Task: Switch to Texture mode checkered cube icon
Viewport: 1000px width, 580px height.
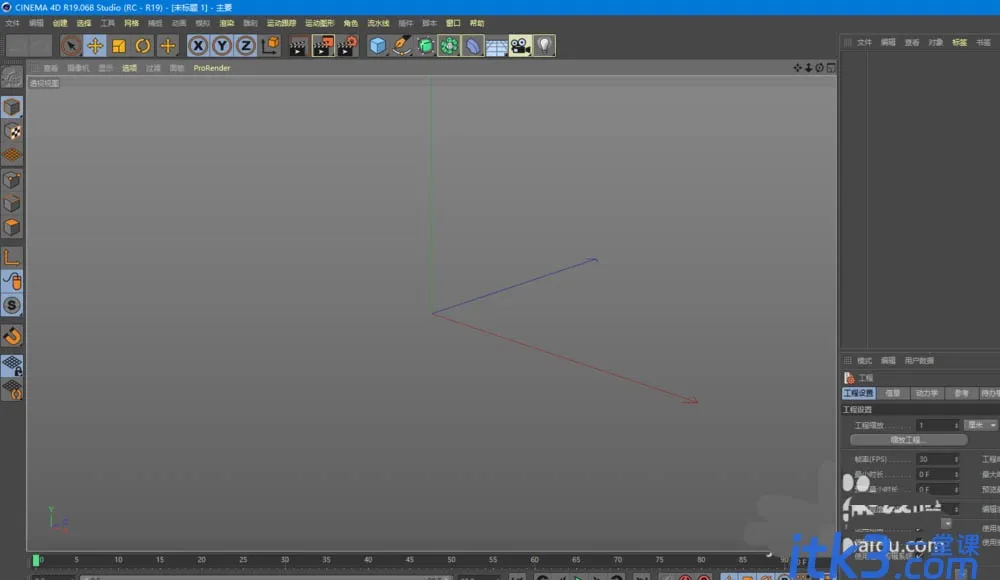Action: click(11, 131)
